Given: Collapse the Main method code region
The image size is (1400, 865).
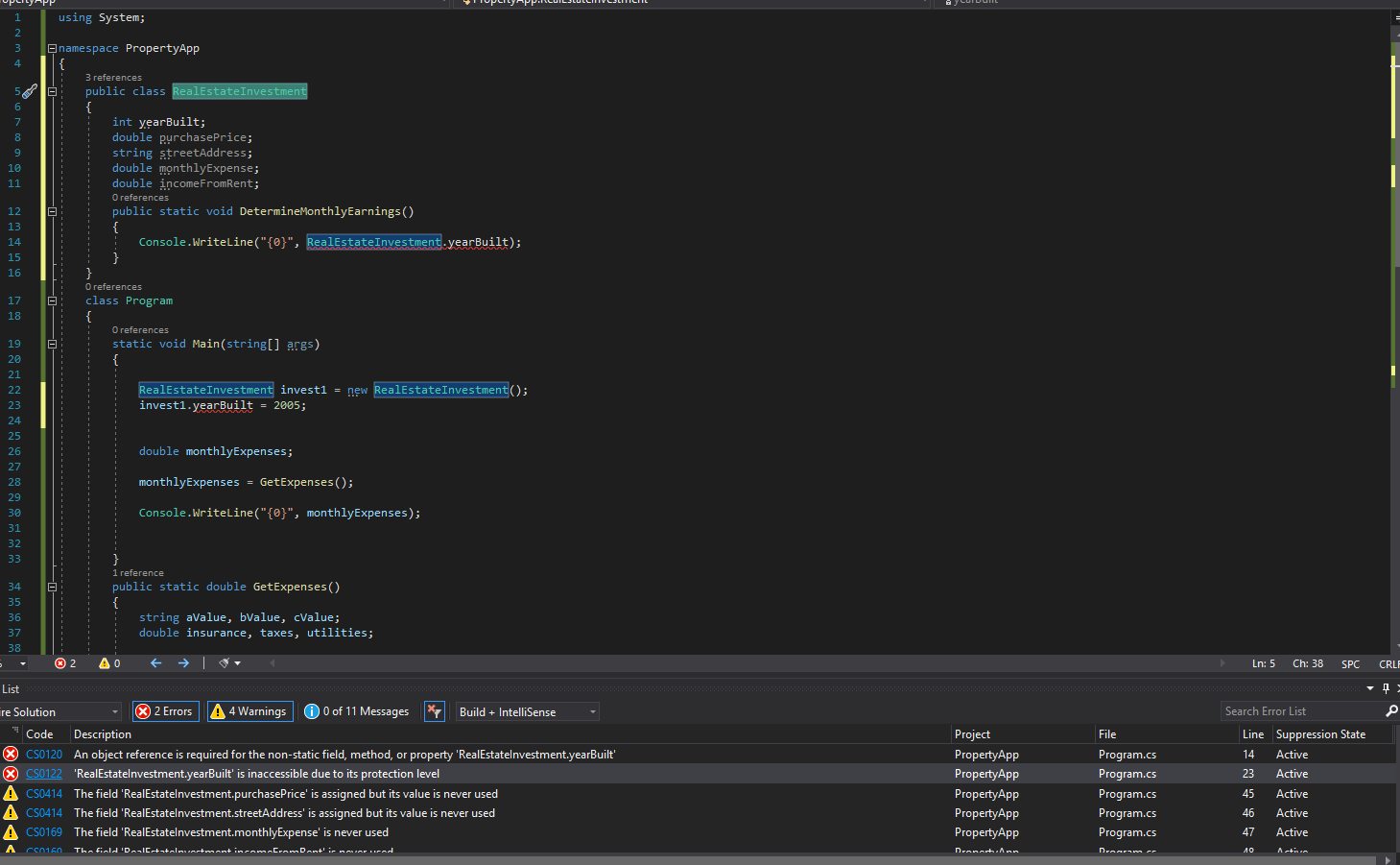Looking at the screenshot, I should pos(52,344).
